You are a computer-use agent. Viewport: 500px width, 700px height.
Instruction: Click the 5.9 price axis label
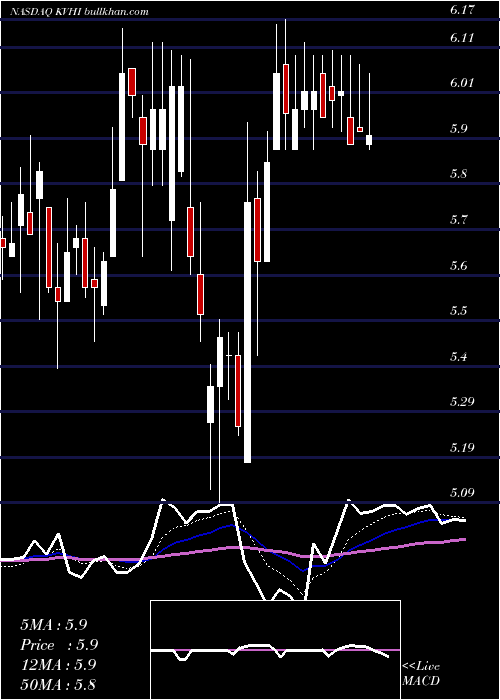click(460, 129)
